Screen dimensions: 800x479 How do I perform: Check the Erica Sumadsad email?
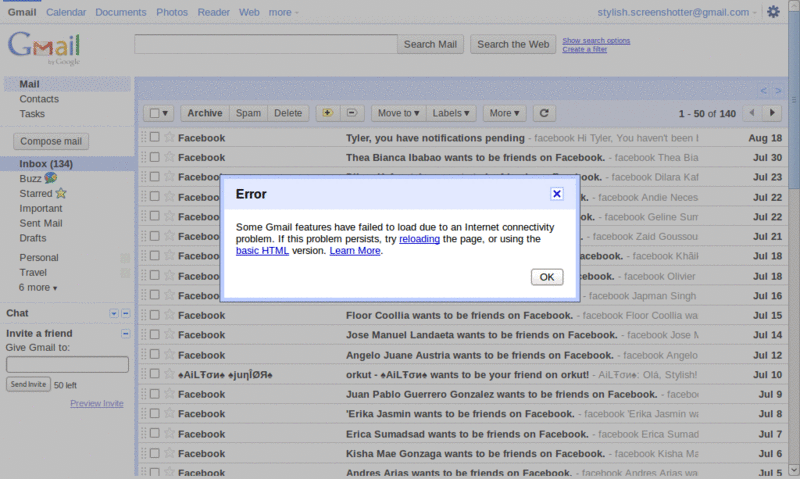pyautogui.click(x=155, y=434)
